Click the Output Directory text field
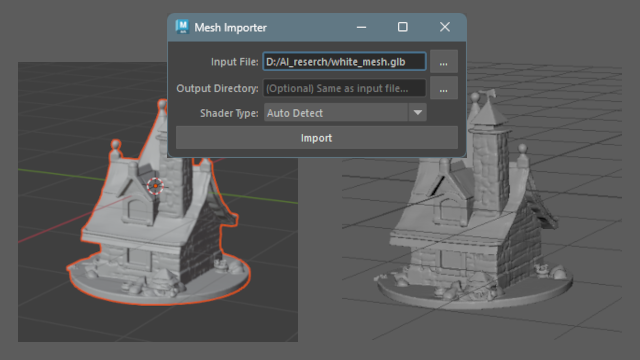The image size is (640, 360). coord(344,88)
